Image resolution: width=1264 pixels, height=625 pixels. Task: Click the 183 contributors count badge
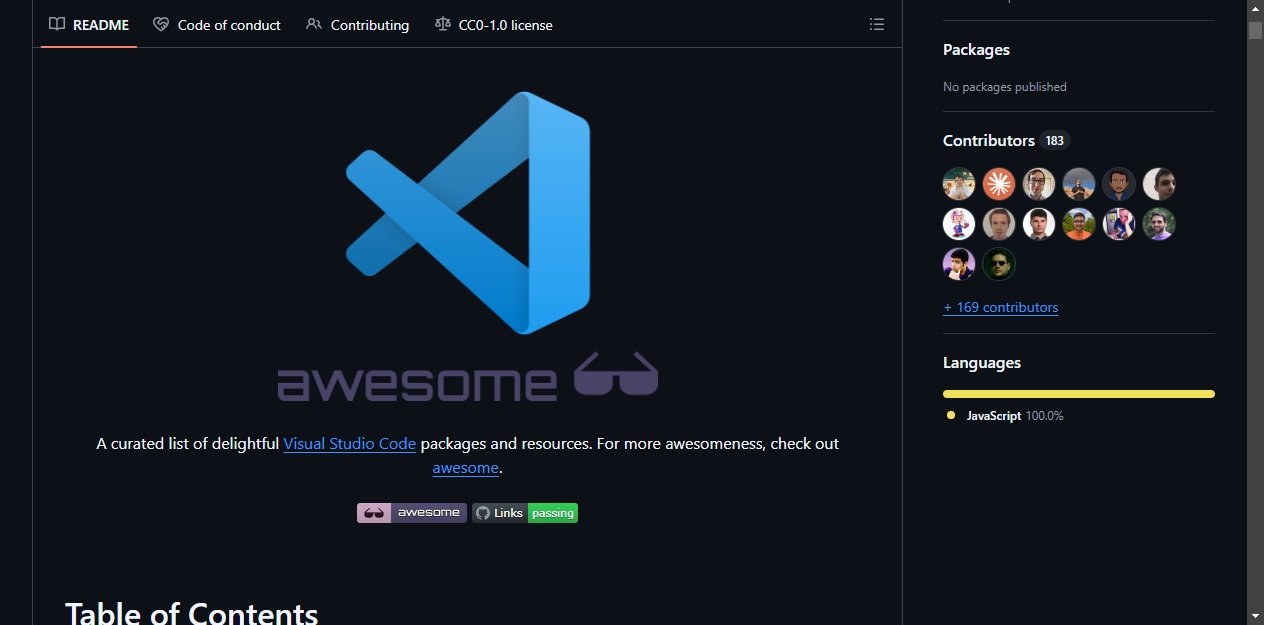point(1055,140)
